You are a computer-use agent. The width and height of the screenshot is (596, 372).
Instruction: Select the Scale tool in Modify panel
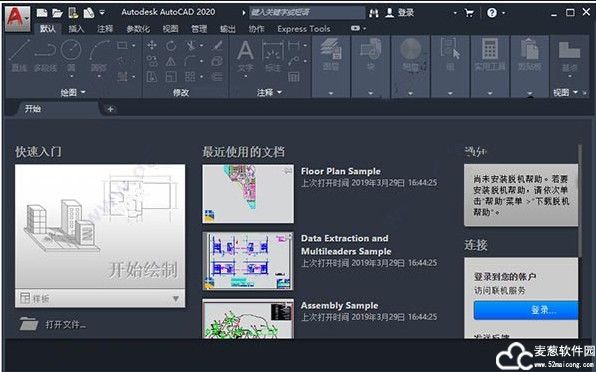171,77
